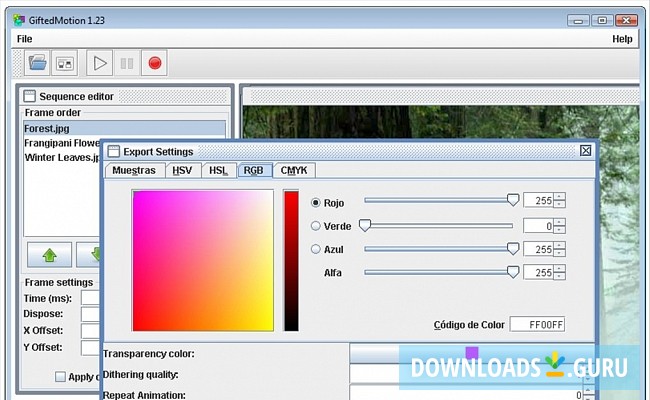650x400 pixels.
Task: Open files with the folder toolbar icon
Action: point(38,63)
